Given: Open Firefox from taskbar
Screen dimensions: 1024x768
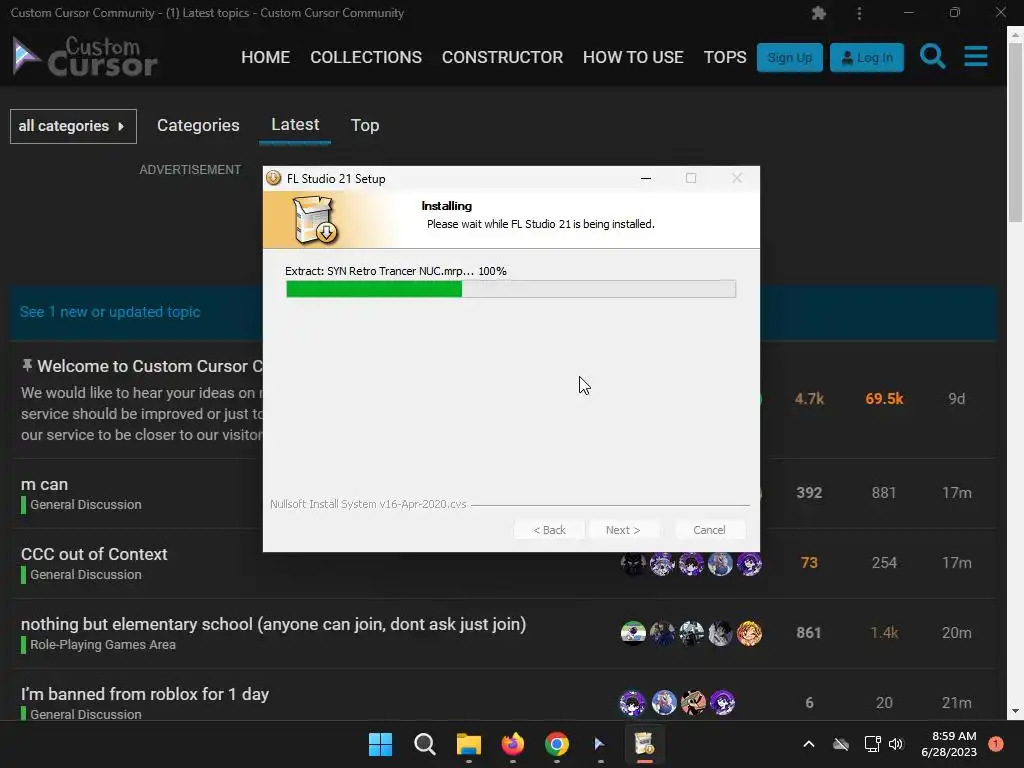Looking at the screenshot, I should click(513, 744).
